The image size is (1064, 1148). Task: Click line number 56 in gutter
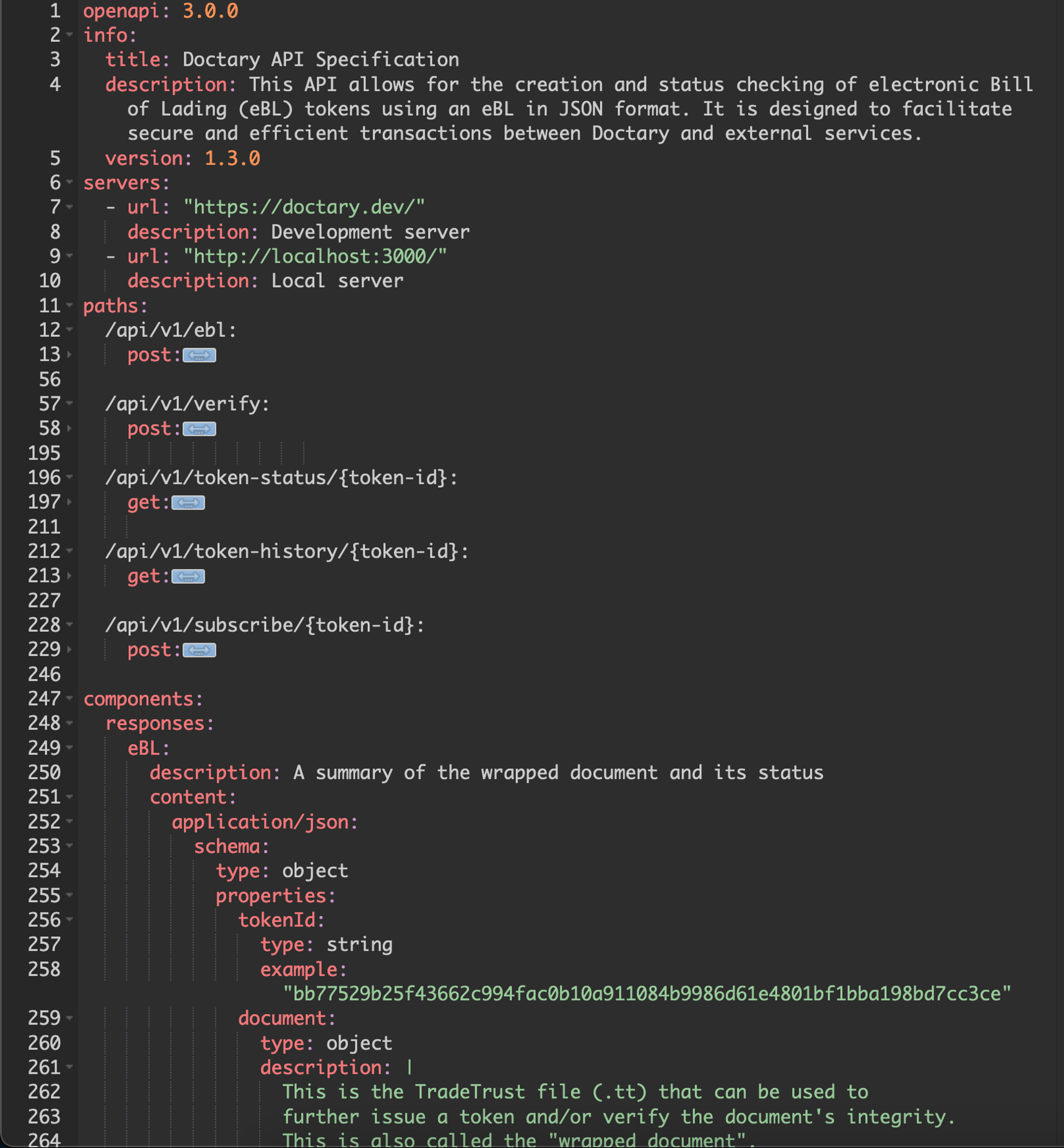point(49,379)
